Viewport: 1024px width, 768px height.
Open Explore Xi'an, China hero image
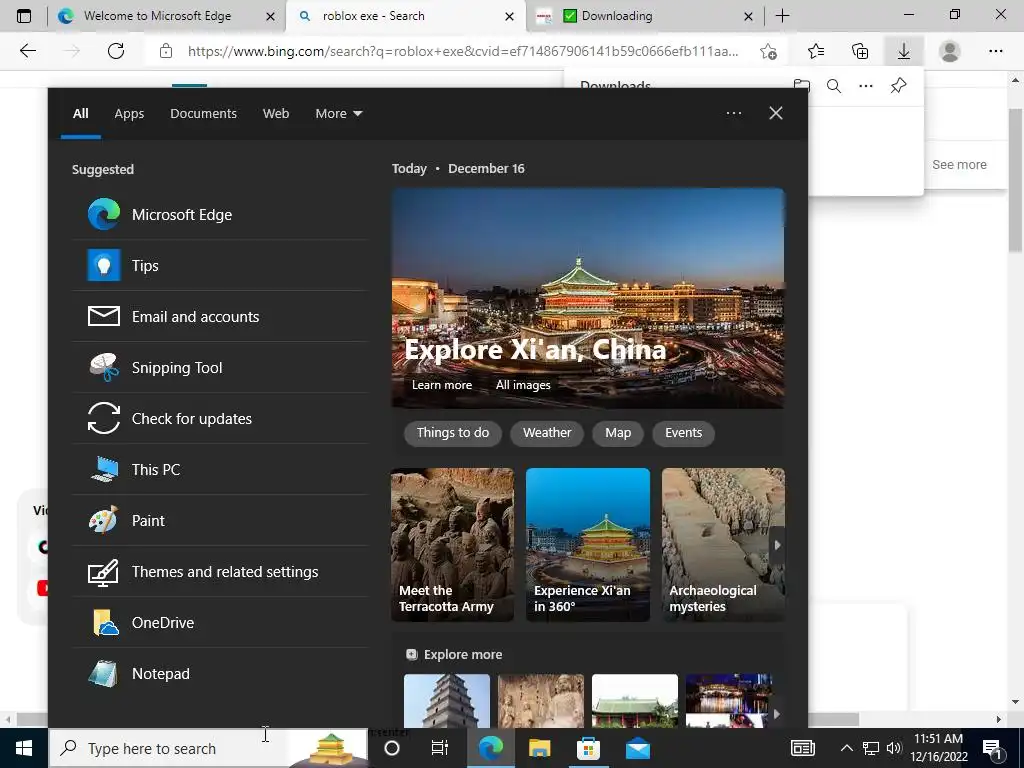pyautogui.click(x=588, y=298)
